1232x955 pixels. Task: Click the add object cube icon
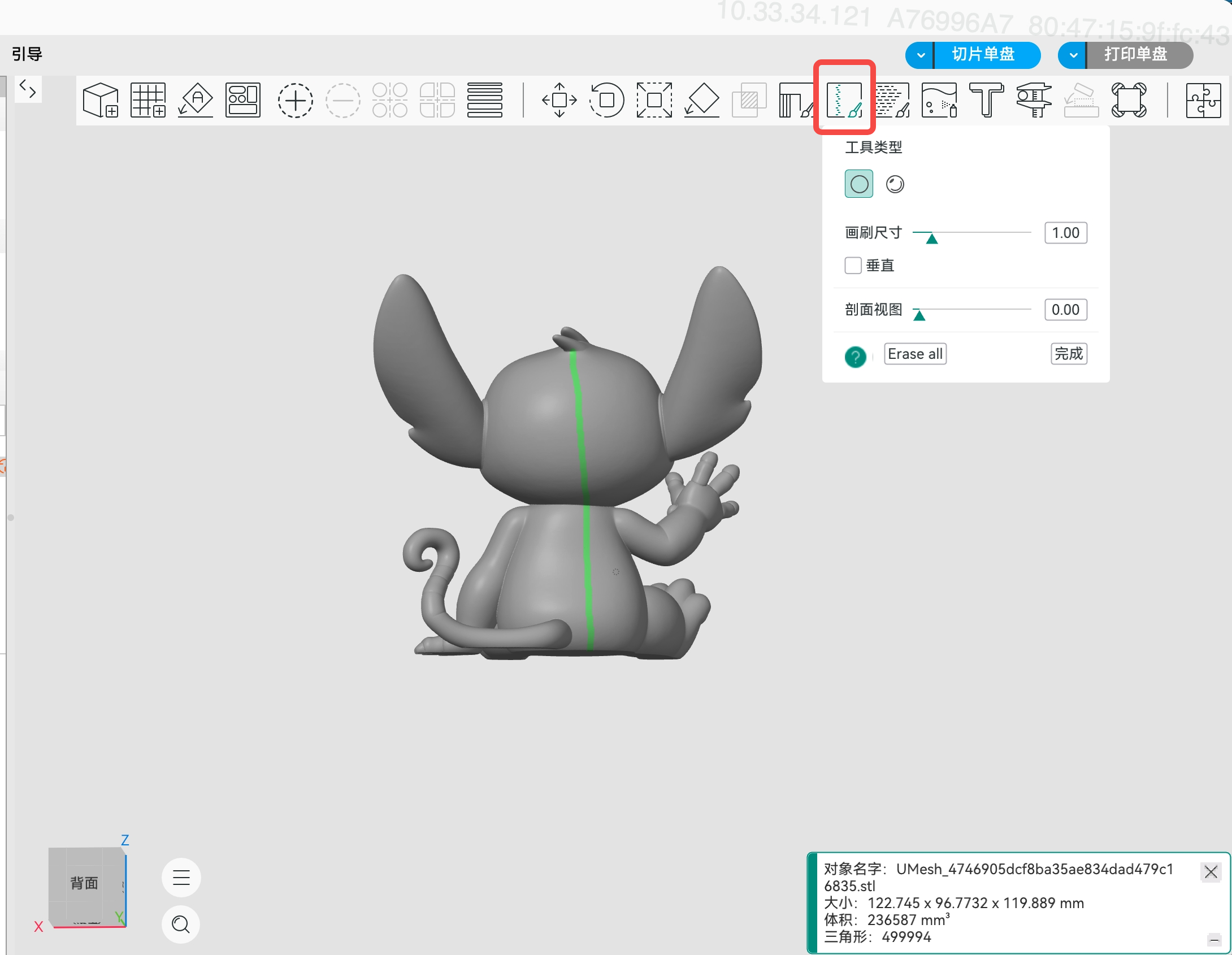coord(101,100)
